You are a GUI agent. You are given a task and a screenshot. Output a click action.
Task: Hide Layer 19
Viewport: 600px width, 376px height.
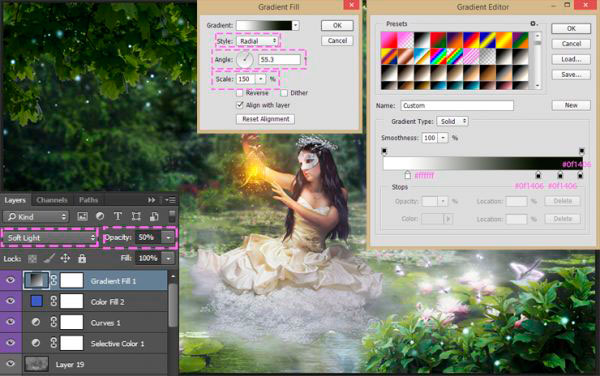point(10,364)
